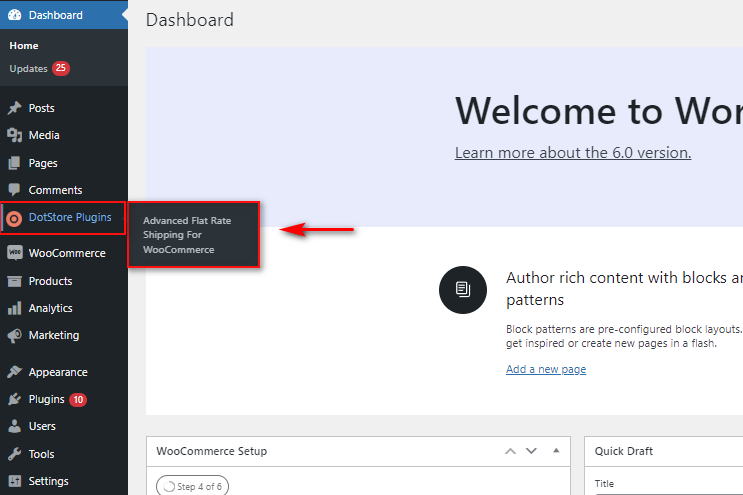The image size is (743, 495).
Task: Click the DotStore Plugins orange circle icon
Action: [14, 218]
